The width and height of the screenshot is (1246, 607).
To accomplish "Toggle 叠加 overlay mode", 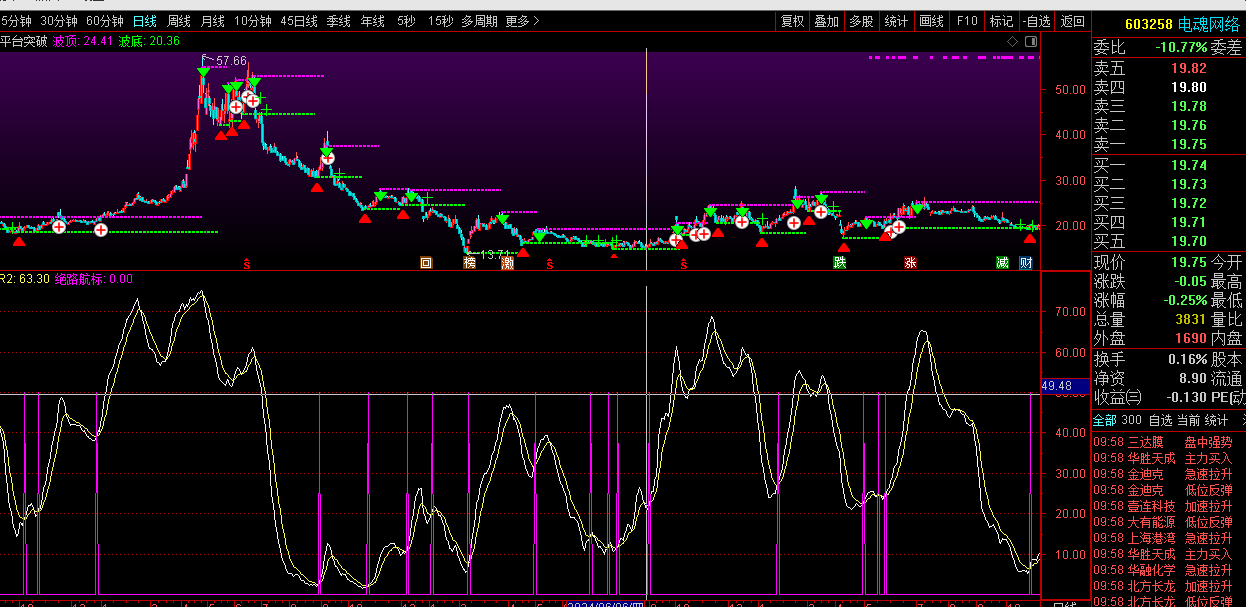I will [x=826, y=21].
